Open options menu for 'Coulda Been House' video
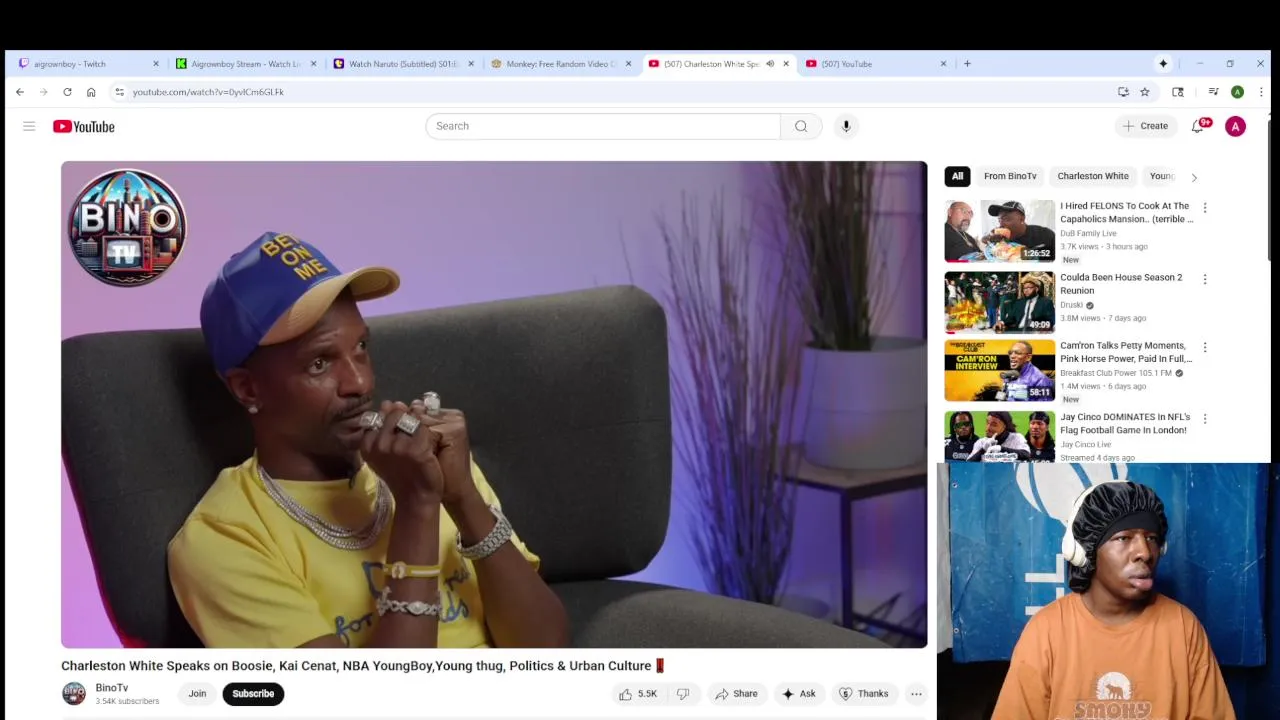Viewport: 1280px width, 720px height. (x=1205, y=279)
